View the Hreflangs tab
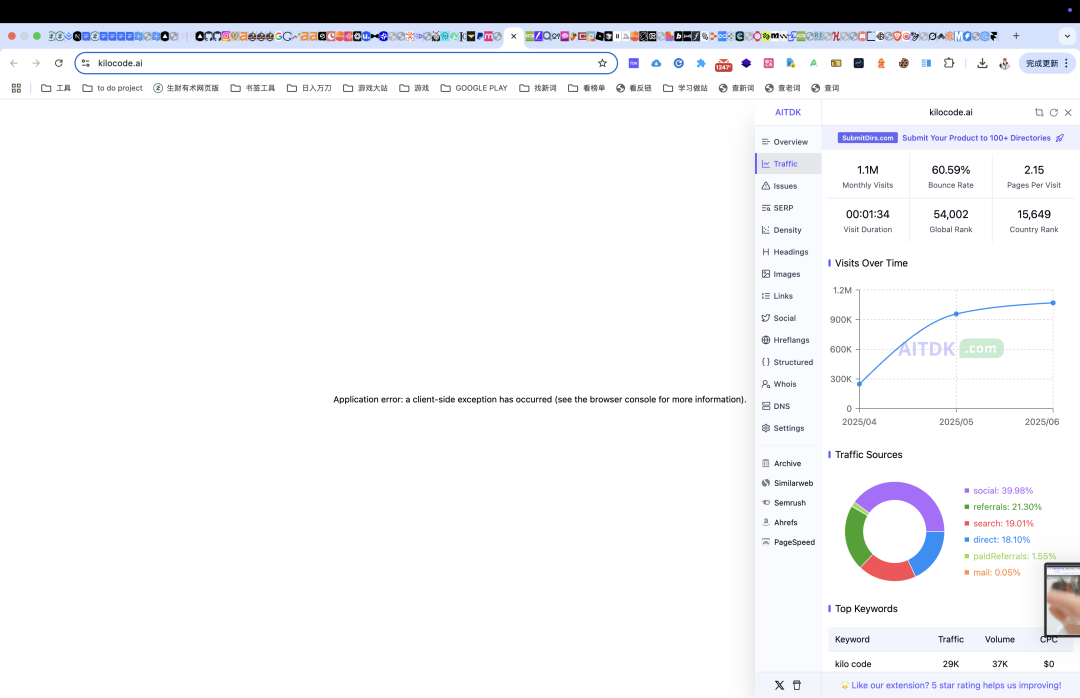Image resolution: width=1080 pixels, height=698 pixels. (x=785, y=340)
